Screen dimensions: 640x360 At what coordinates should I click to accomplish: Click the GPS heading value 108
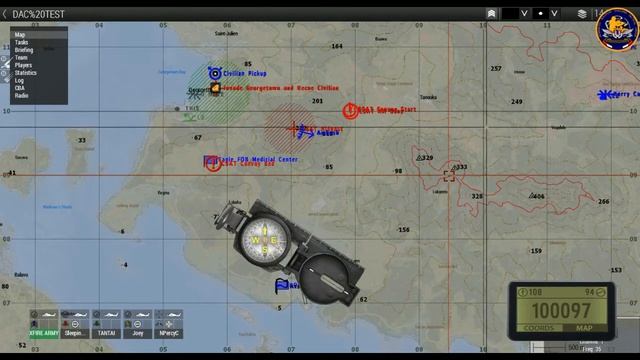535,292
